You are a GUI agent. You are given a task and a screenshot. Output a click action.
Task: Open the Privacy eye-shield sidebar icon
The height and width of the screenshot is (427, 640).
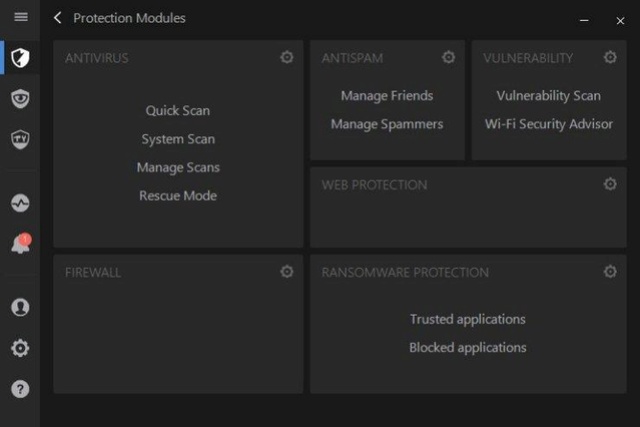coord(20,98)
